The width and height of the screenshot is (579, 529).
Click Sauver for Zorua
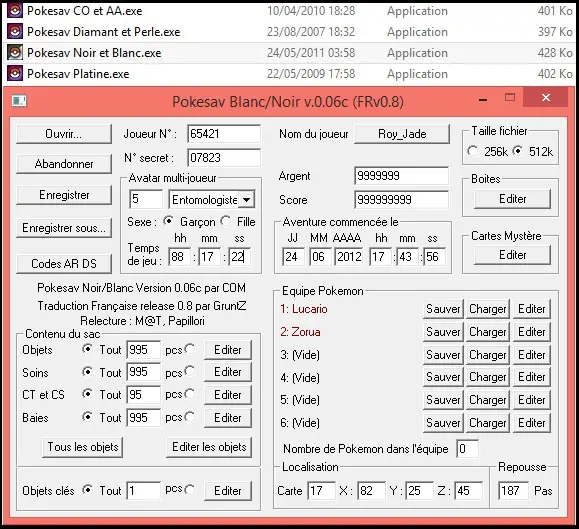pos(443,332)
